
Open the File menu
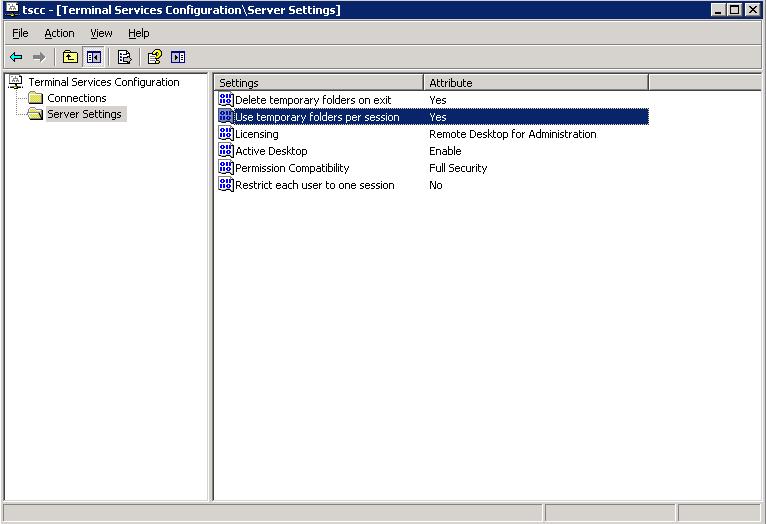20,33
